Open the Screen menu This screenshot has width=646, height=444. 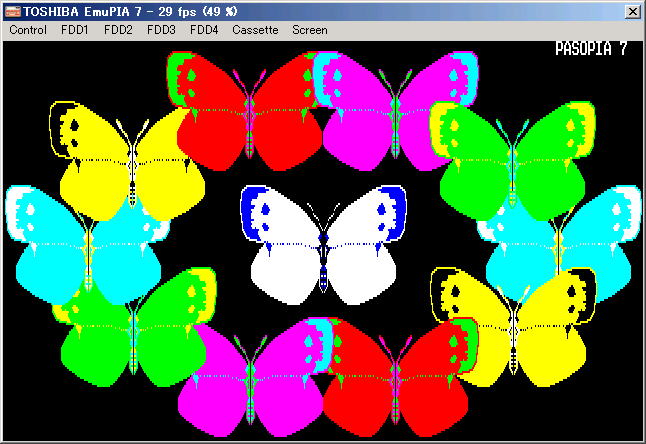click(x=309, y=30)
